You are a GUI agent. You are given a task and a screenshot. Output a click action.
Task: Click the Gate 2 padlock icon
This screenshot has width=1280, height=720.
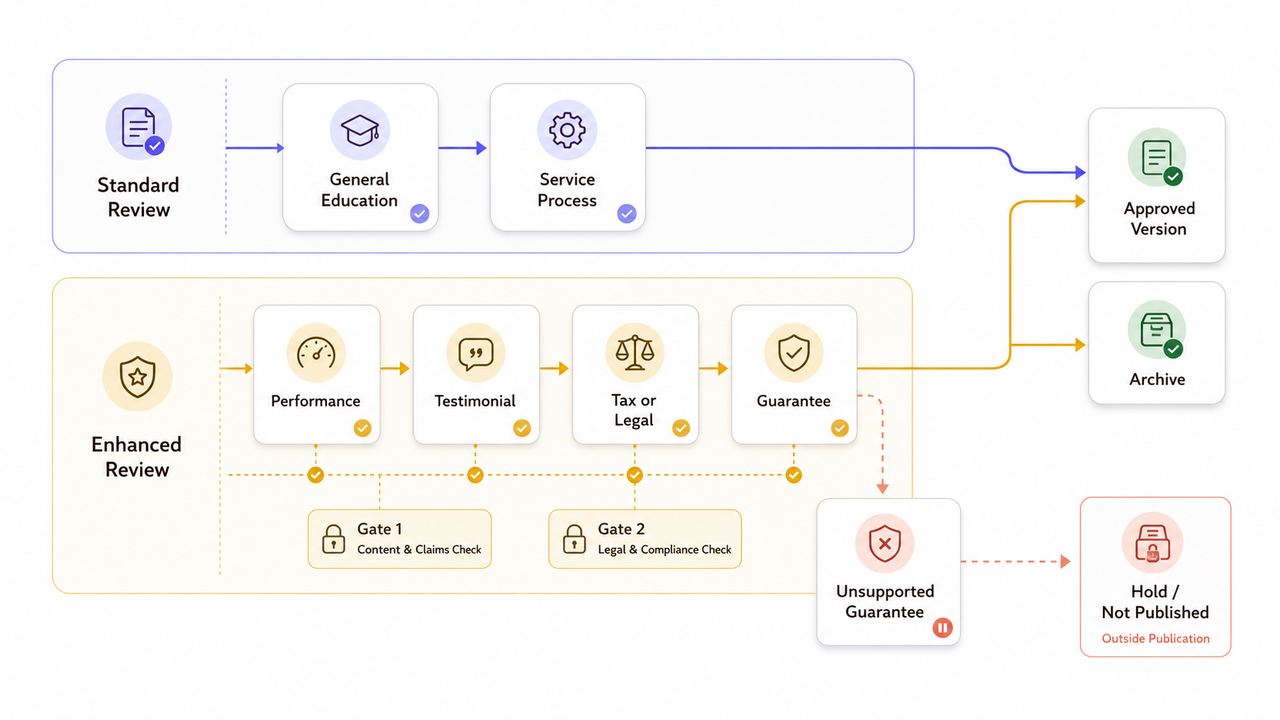[574, 539]
